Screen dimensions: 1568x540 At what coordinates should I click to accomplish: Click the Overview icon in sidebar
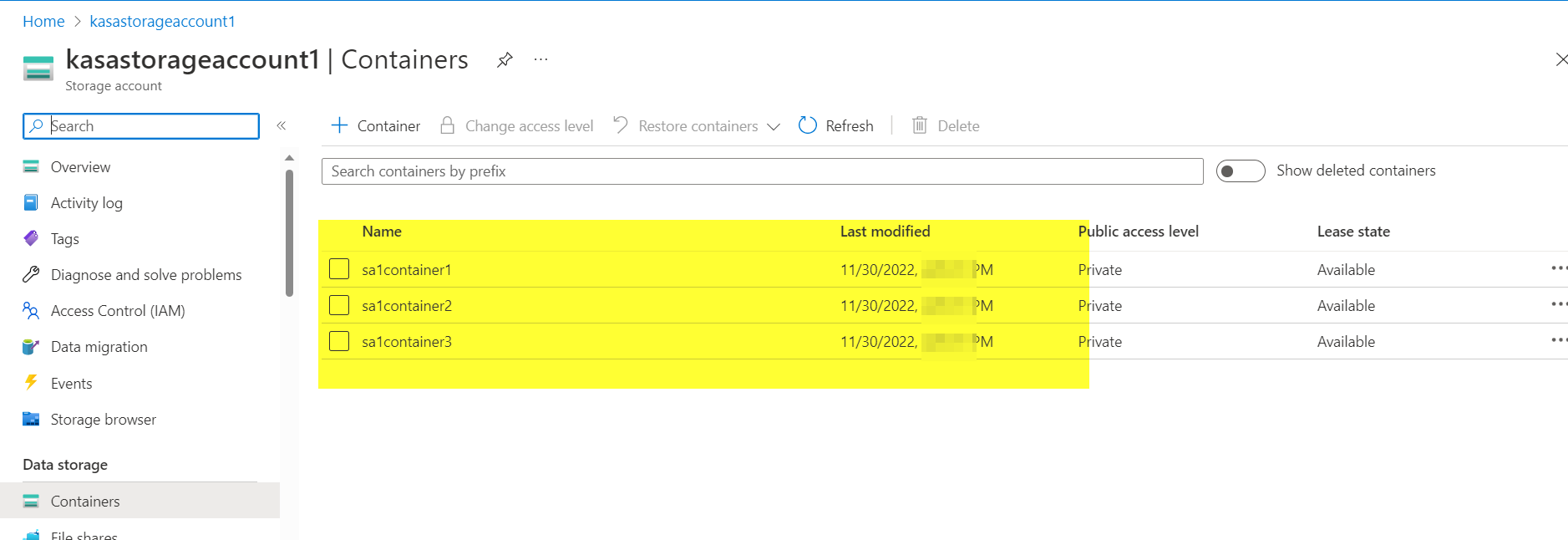tap(31, 166)
